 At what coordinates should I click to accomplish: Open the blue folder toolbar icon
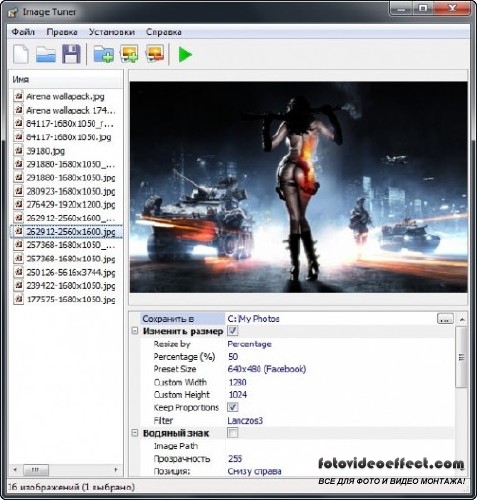click(46, 54)
